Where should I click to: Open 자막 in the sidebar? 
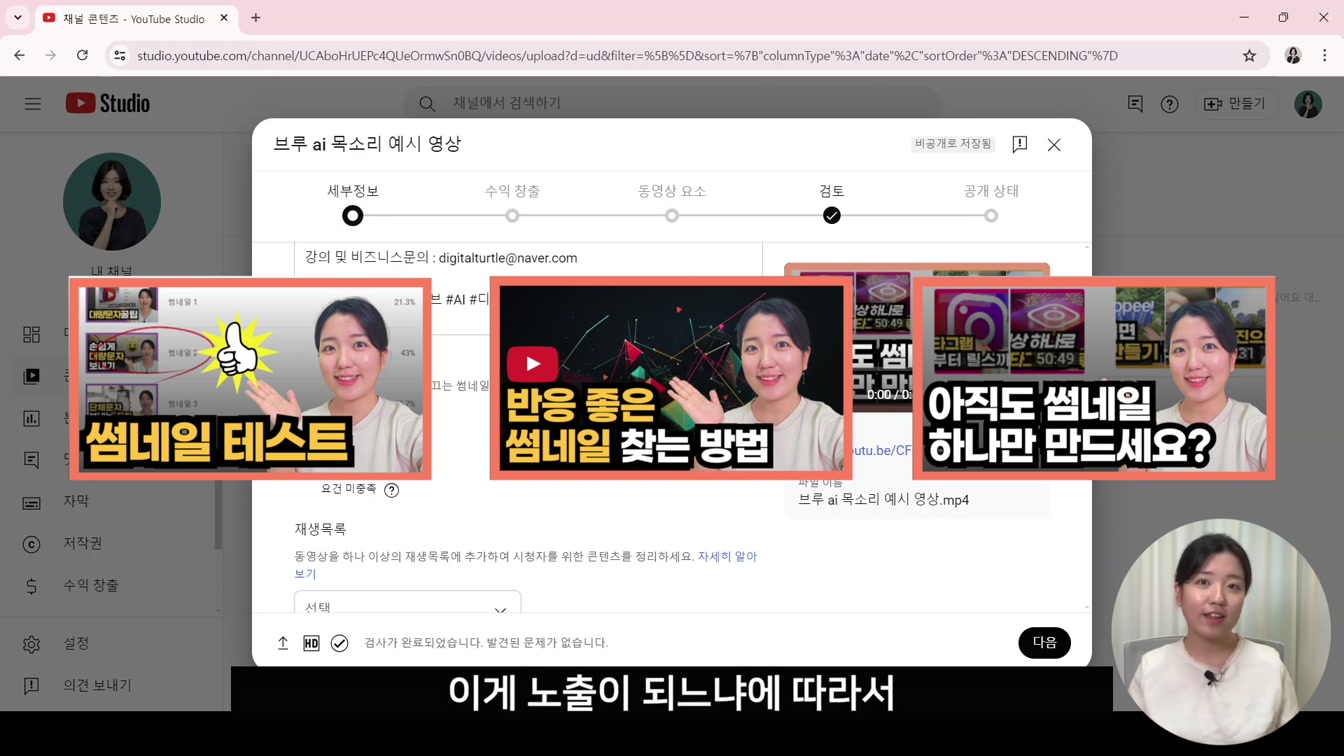point(76,501)
